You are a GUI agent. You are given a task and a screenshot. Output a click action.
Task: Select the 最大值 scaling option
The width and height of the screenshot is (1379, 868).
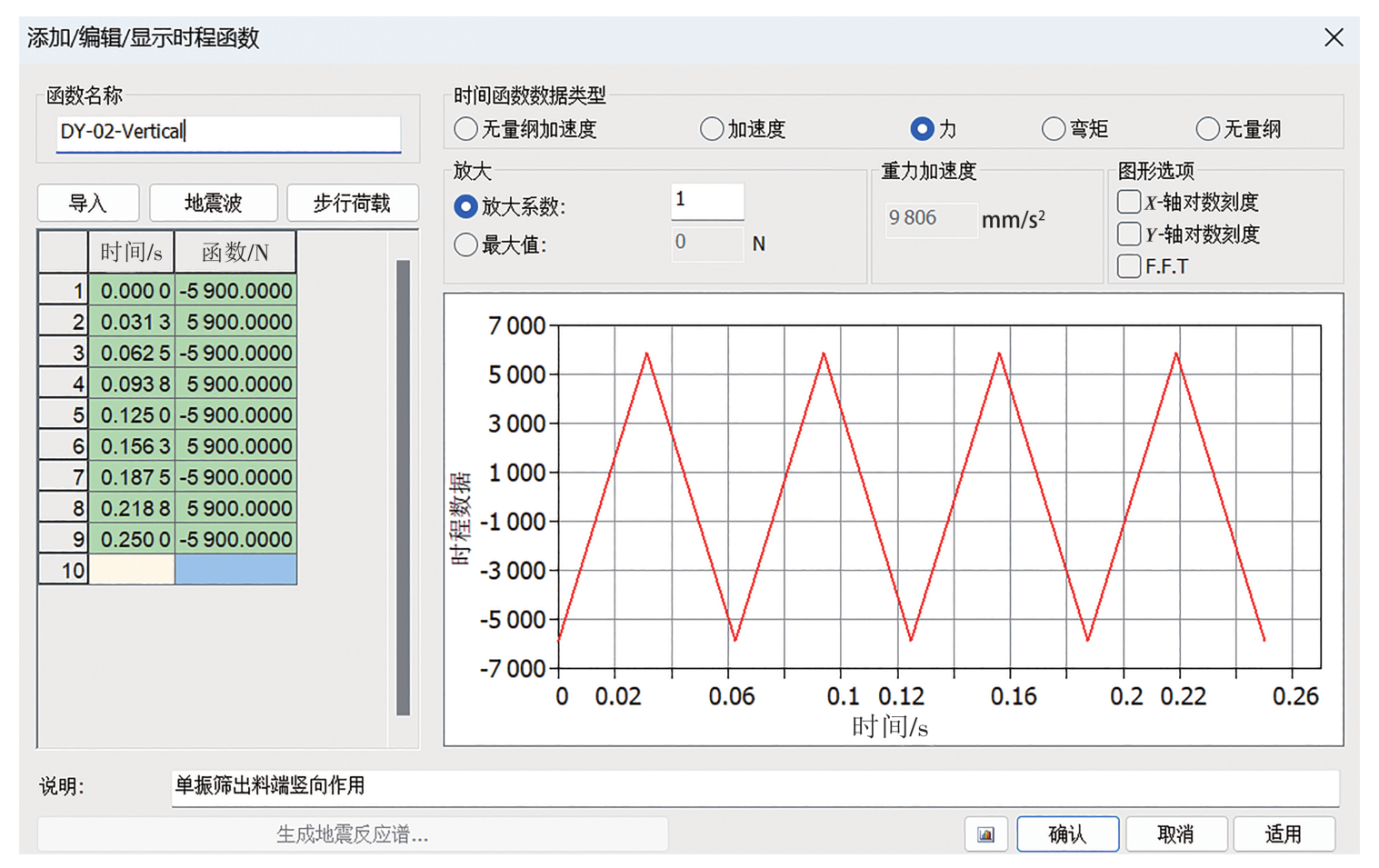[x=466, y=244]
